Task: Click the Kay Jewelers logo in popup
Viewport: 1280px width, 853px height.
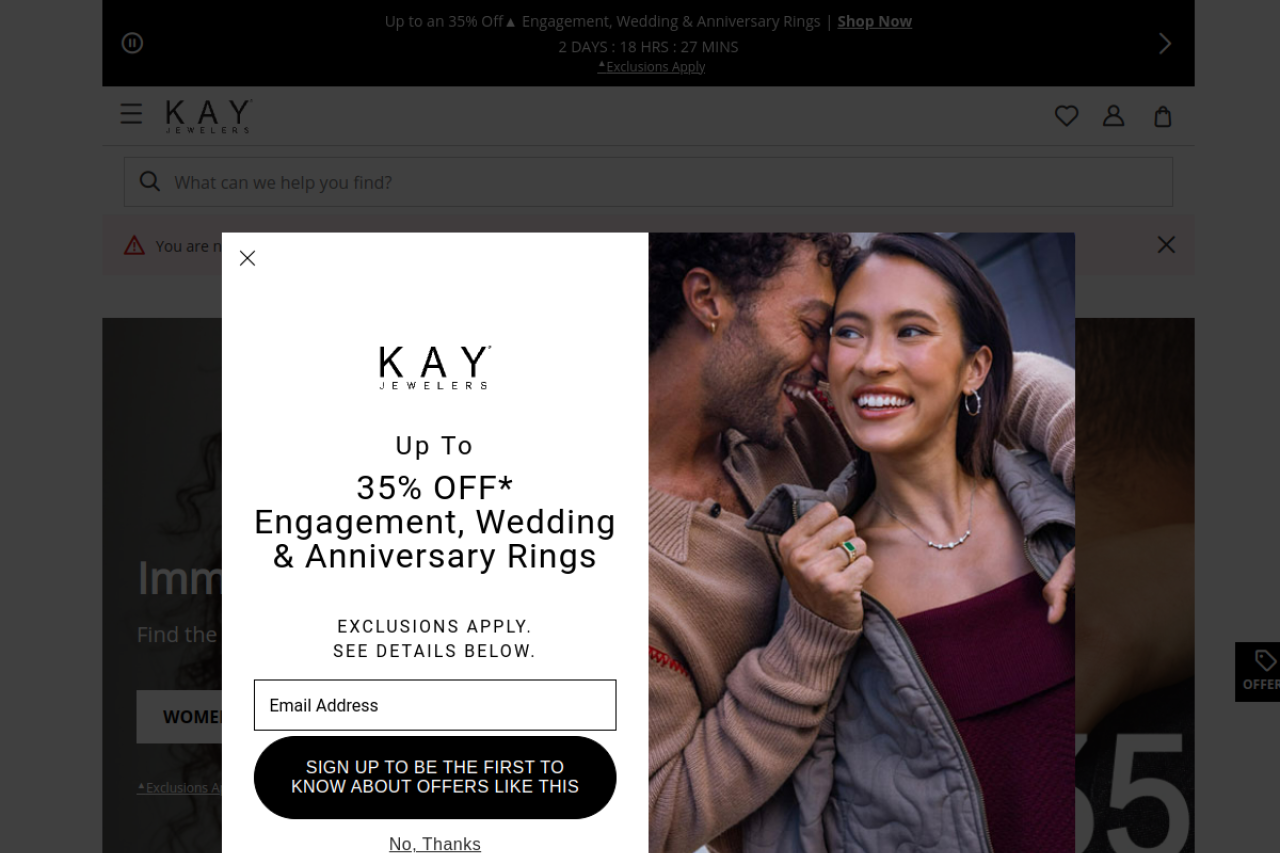Action: pyautogui.click(x=435, y=367)
